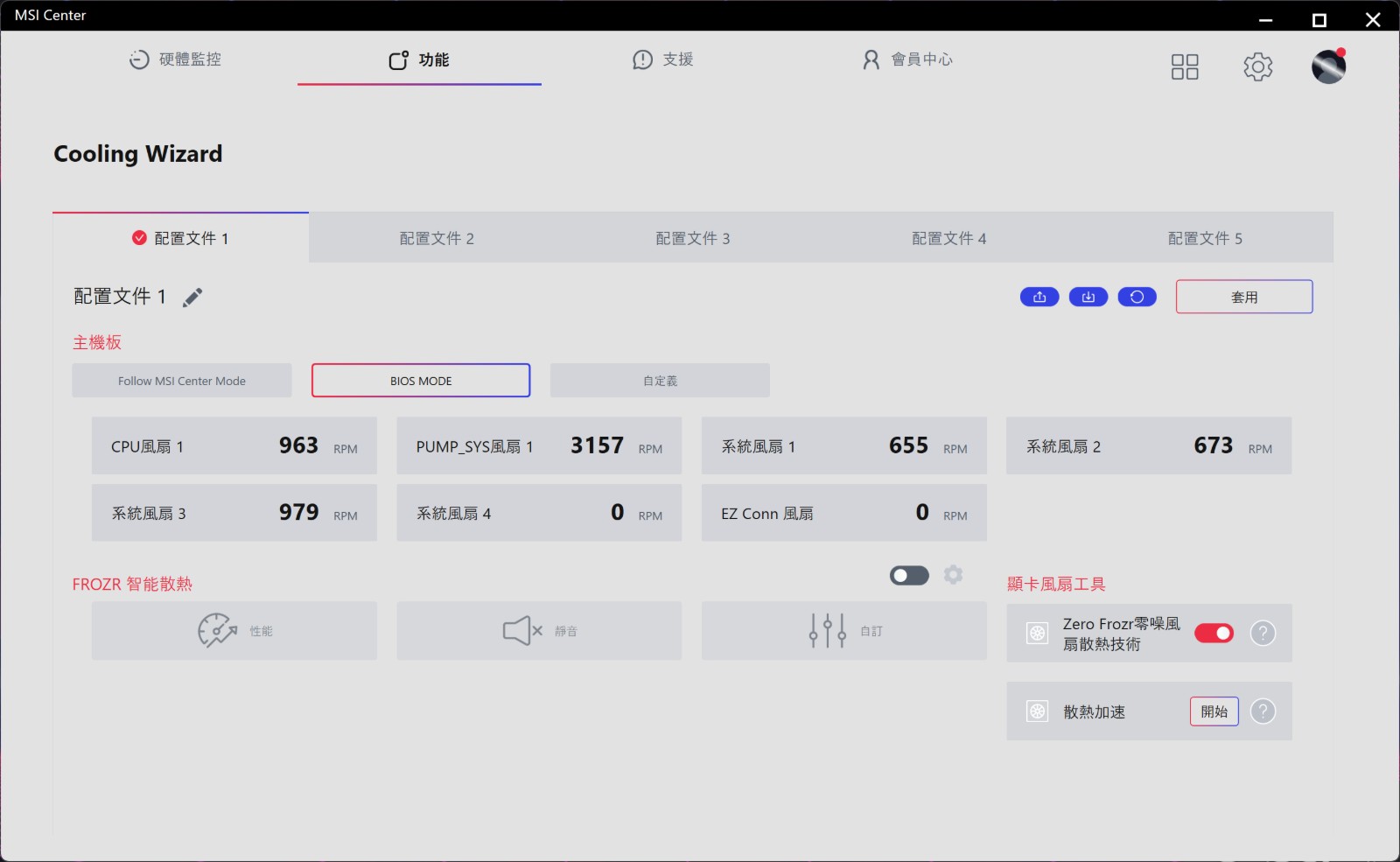Turn off the Zero Frozr toggle switch
The height and width of the screenshot is (862, 1400).
pos(1214,633)
